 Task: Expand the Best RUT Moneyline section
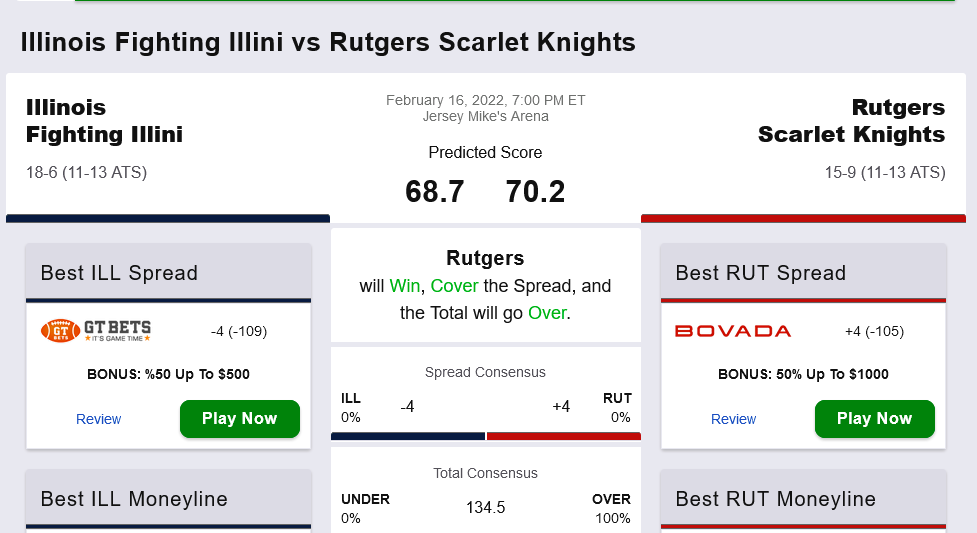point(775,499)
